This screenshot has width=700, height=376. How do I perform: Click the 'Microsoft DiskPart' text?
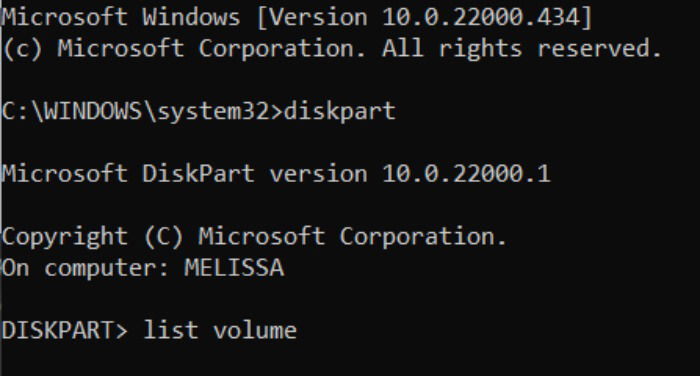click(x=128, y=173)
